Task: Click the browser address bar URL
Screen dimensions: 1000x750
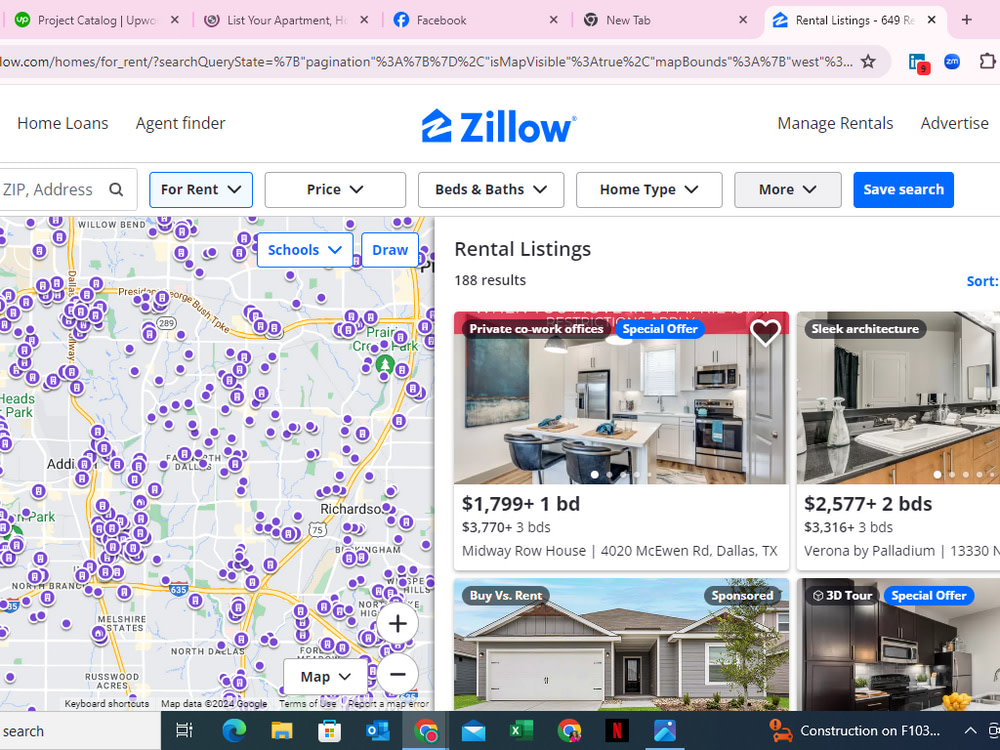Action: pos(425,62)
